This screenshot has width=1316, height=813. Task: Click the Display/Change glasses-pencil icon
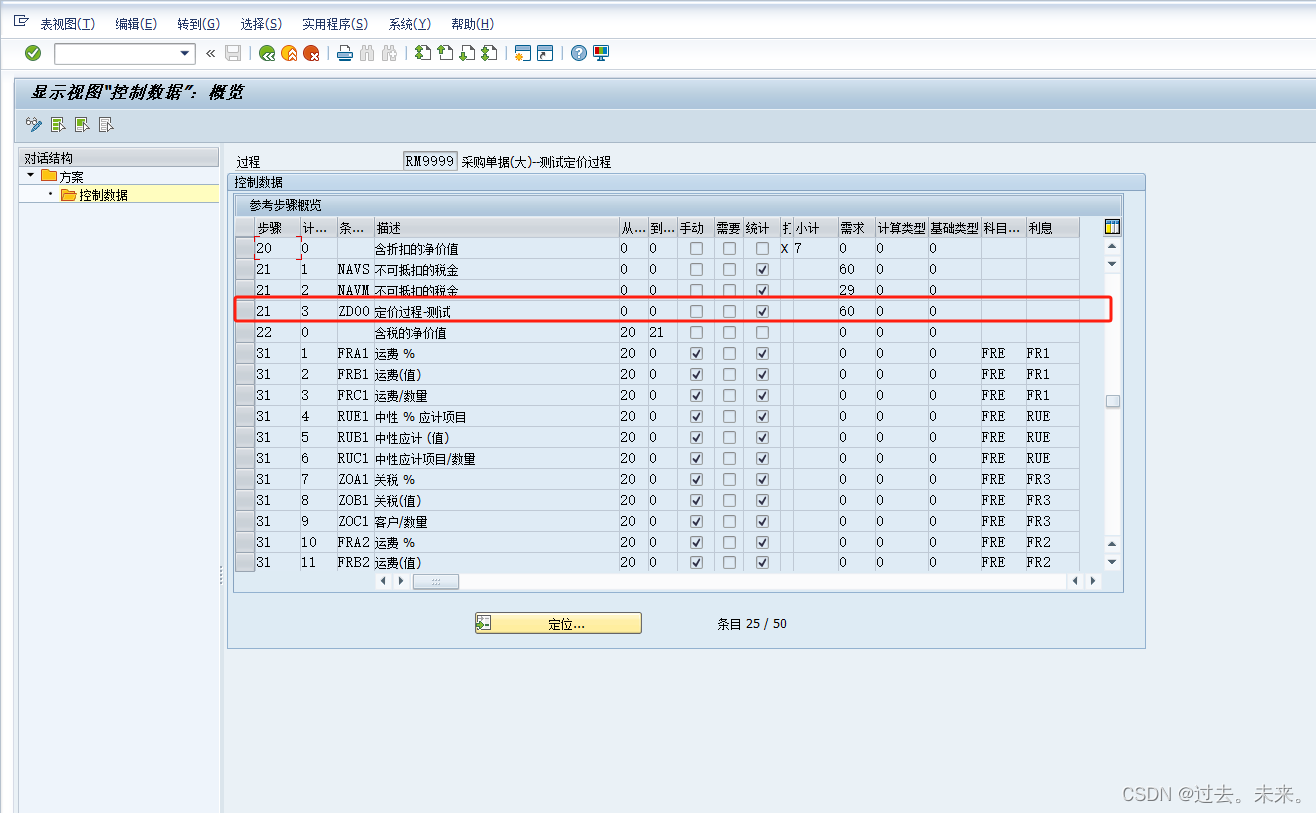click(34, 125)
